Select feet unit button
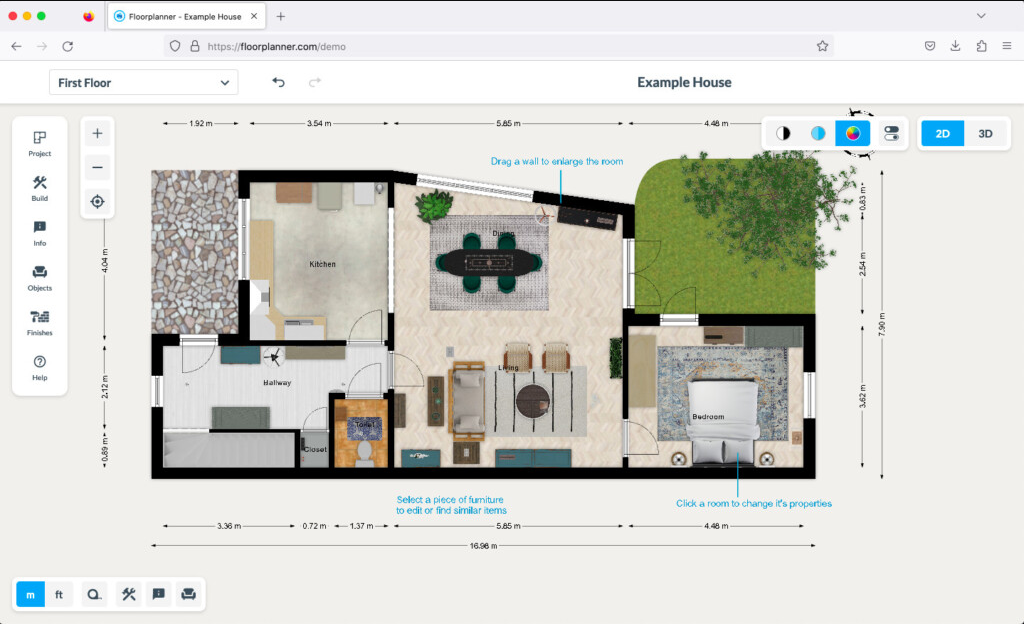Image resolution: width=1024 pixels, height=624 pixels. point(59,594)
